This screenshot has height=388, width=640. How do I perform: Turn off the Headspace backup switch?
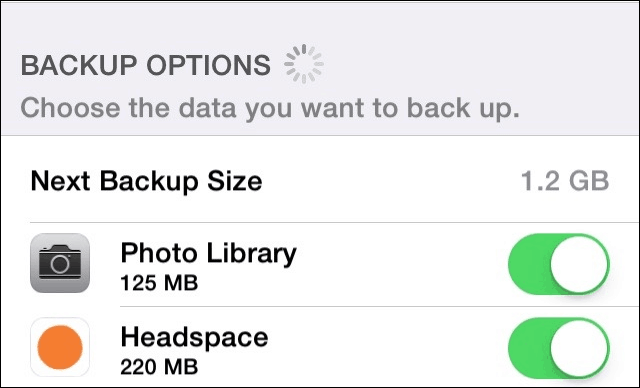559,348
